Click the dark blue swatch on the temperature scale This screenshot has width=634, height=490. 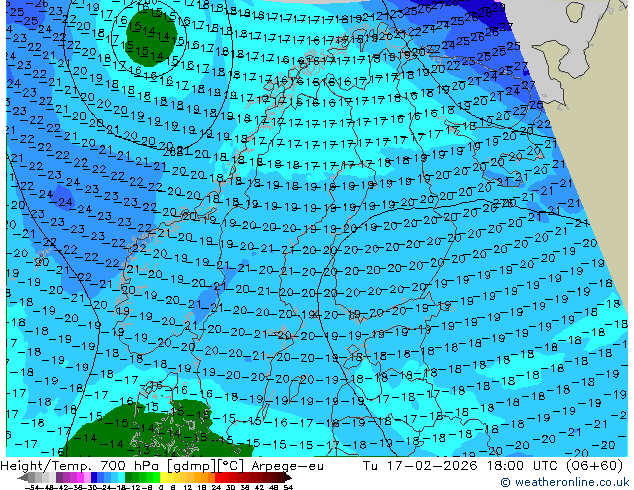tap(94, 477)
